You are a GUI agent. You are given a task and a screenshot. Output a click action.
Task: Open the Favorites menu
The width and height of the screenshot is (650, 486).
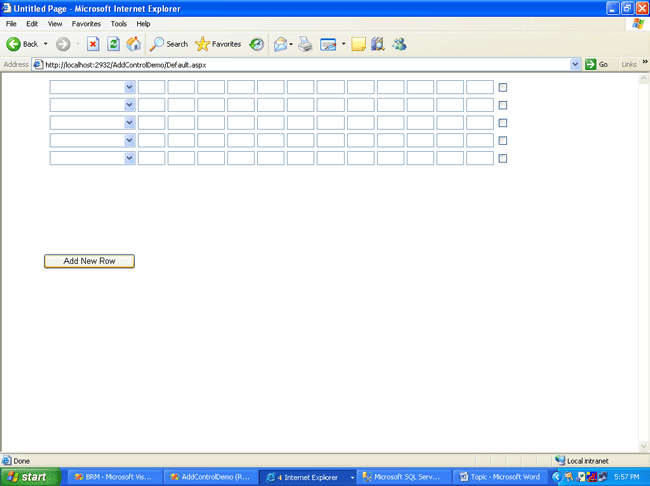point(86,24)
